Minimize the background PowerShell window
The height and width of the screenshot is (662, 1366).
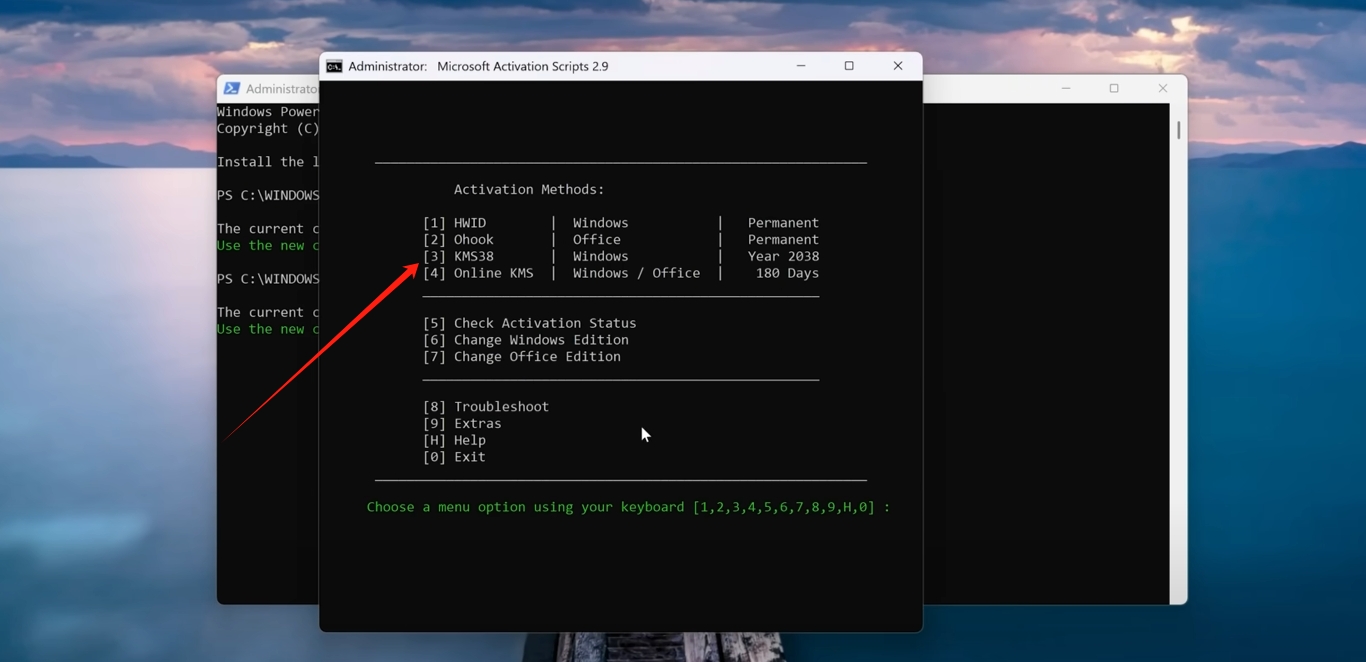[1066, 88]
